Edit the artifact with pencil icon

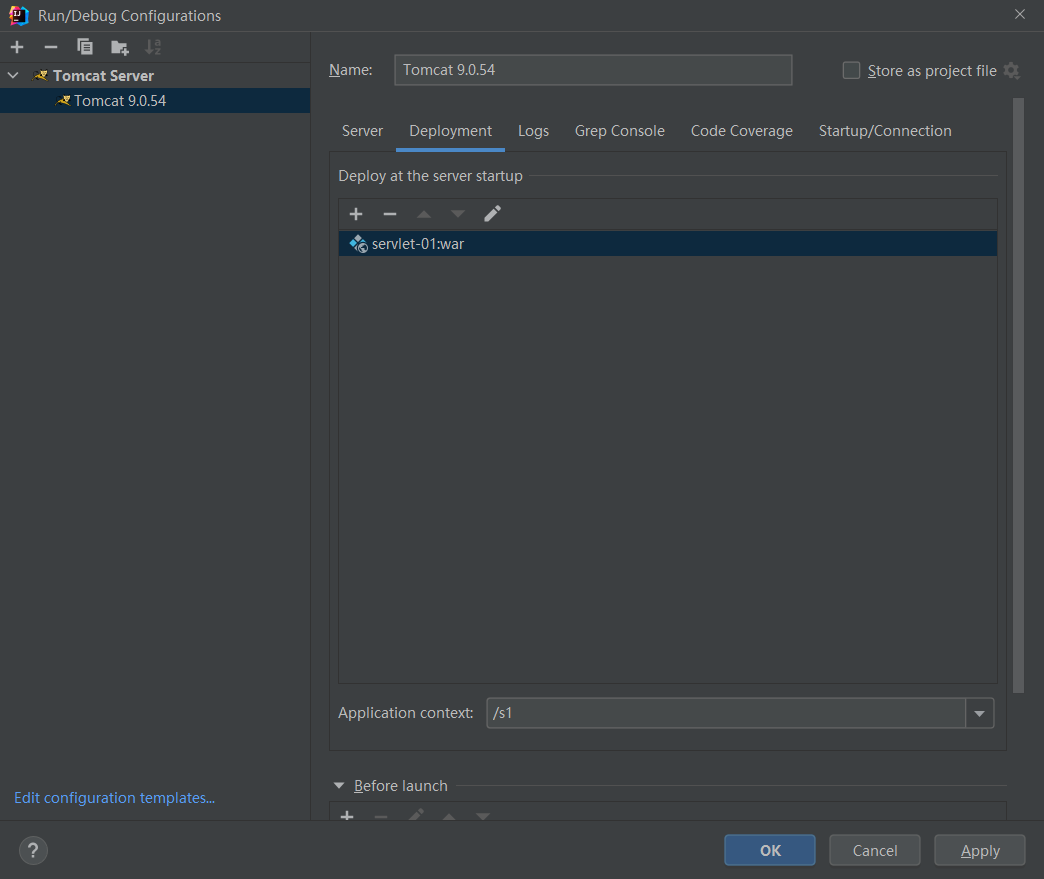pyautogui.click(x=492, y=214)
